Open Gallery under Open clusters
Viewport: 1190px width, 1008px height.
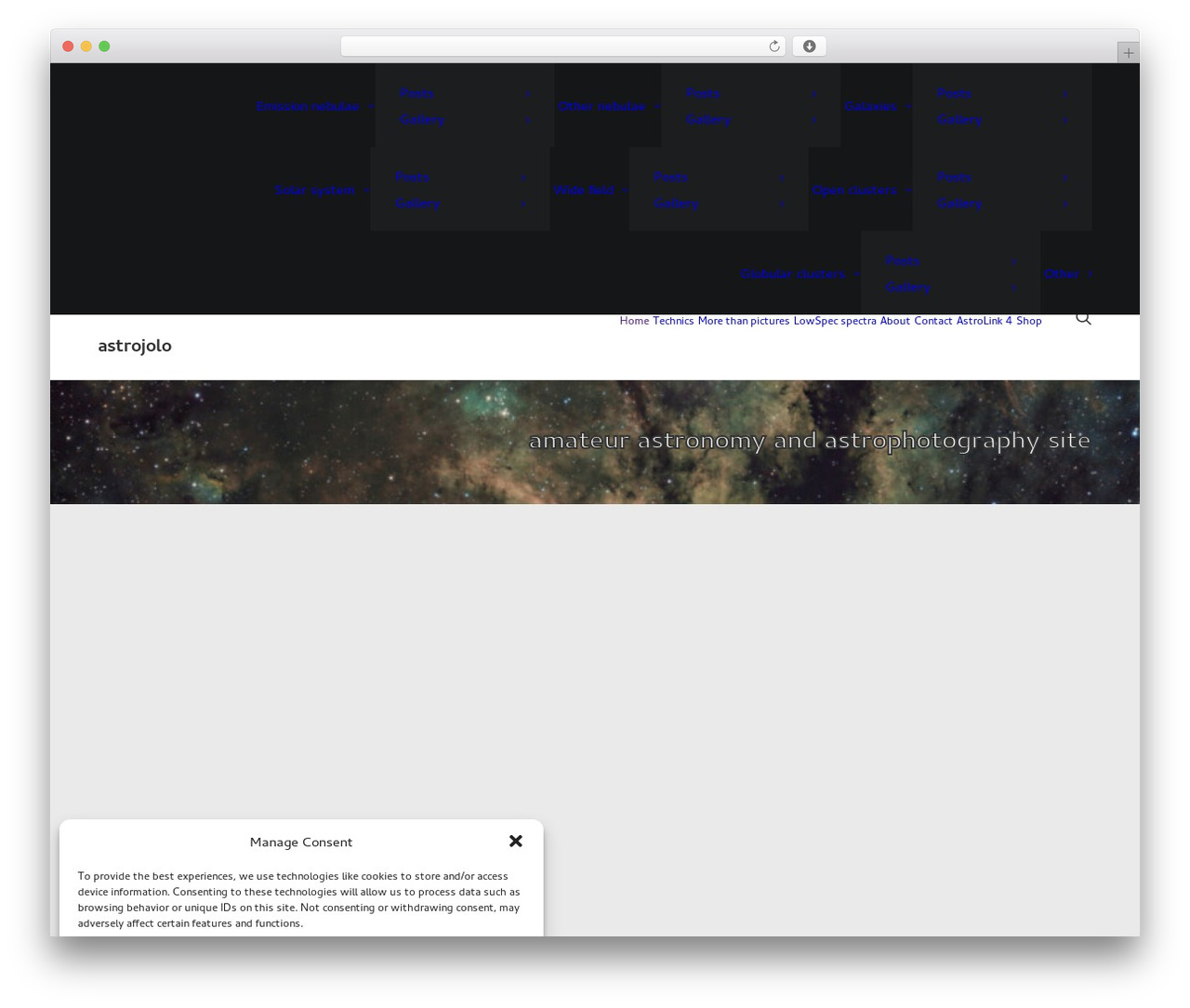click(x=959, y=203)
